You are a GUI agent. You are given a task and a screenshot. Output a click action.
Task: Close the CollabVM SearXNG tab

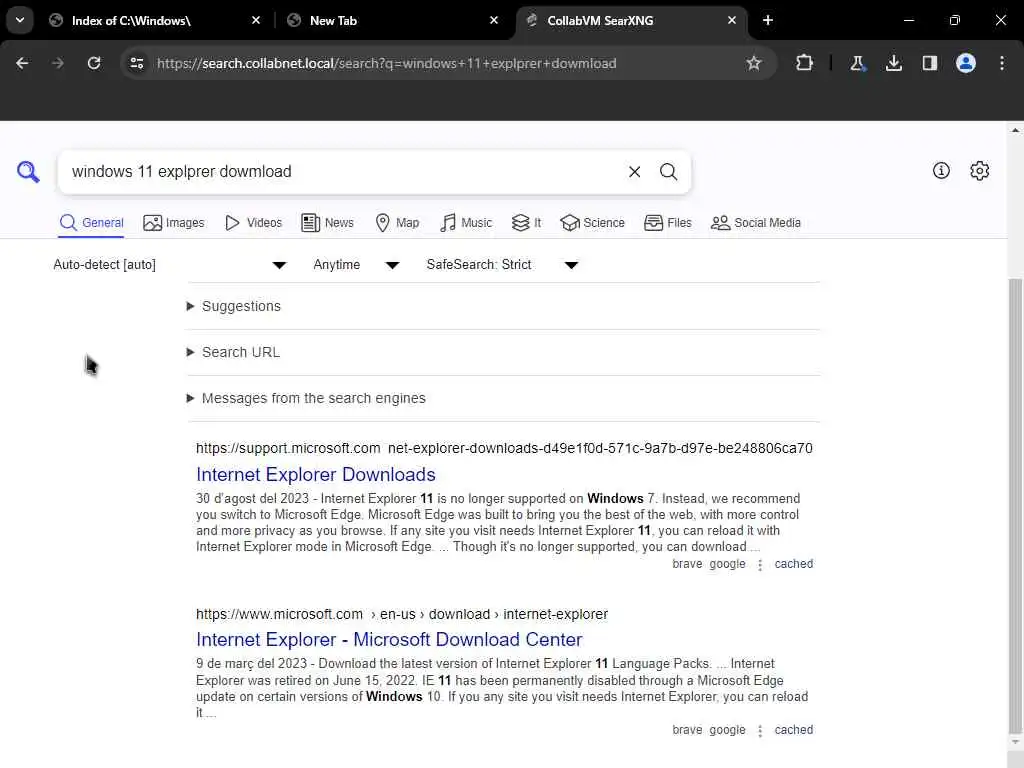coord(731,20)
